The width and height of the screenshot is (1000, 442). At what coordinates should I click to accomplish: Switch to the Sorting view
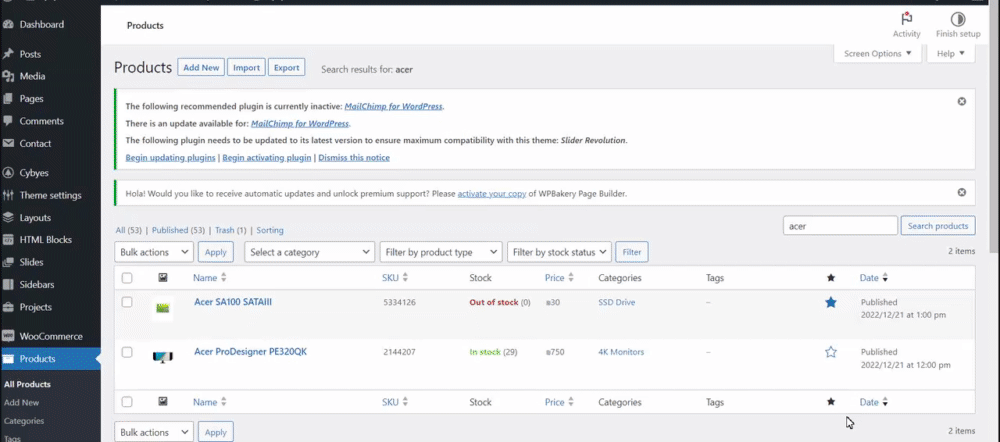pyautogui.click(x=270, y=230)
